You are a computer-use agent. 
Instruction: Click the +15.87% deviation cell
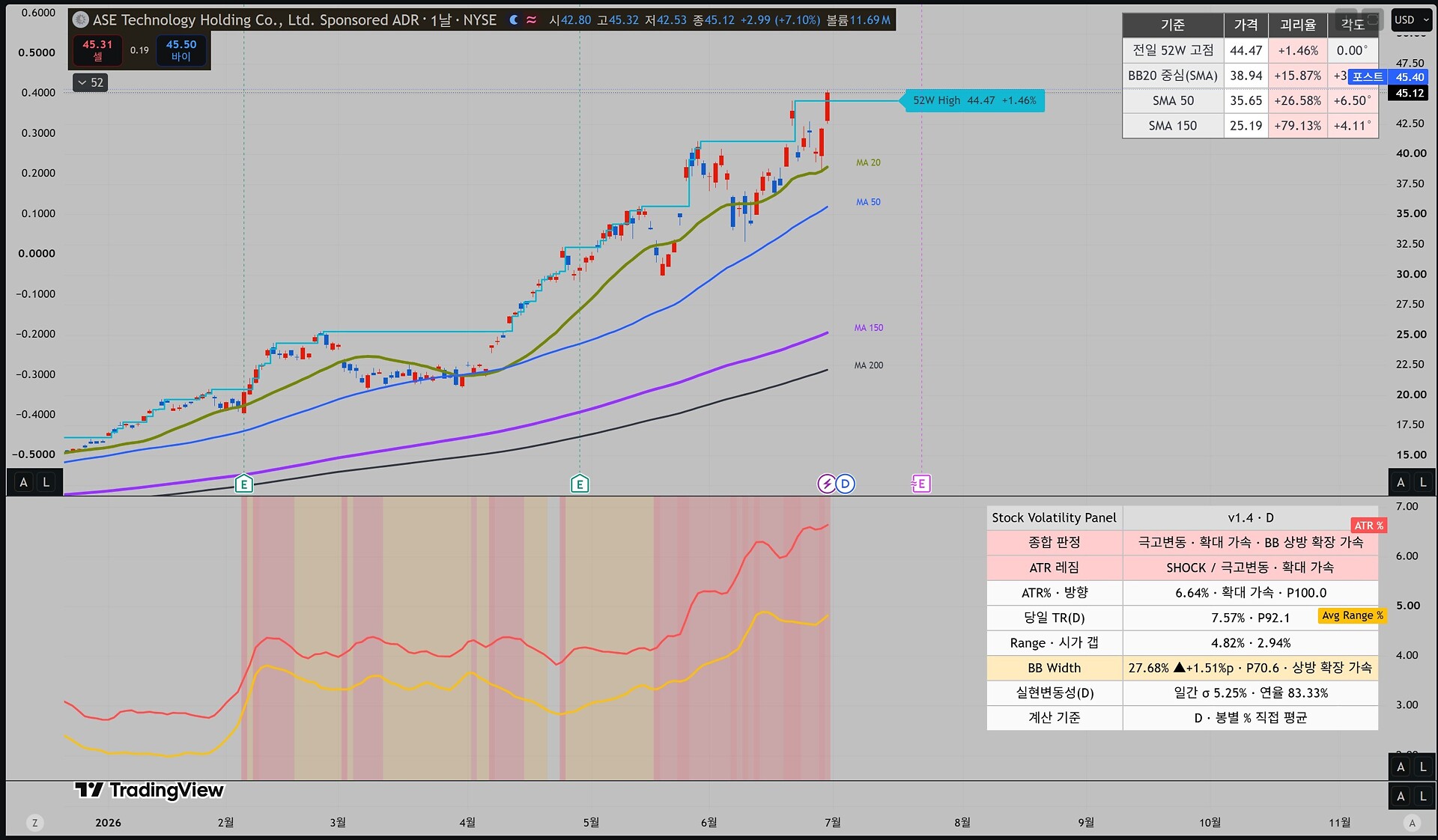point(1298,76)
